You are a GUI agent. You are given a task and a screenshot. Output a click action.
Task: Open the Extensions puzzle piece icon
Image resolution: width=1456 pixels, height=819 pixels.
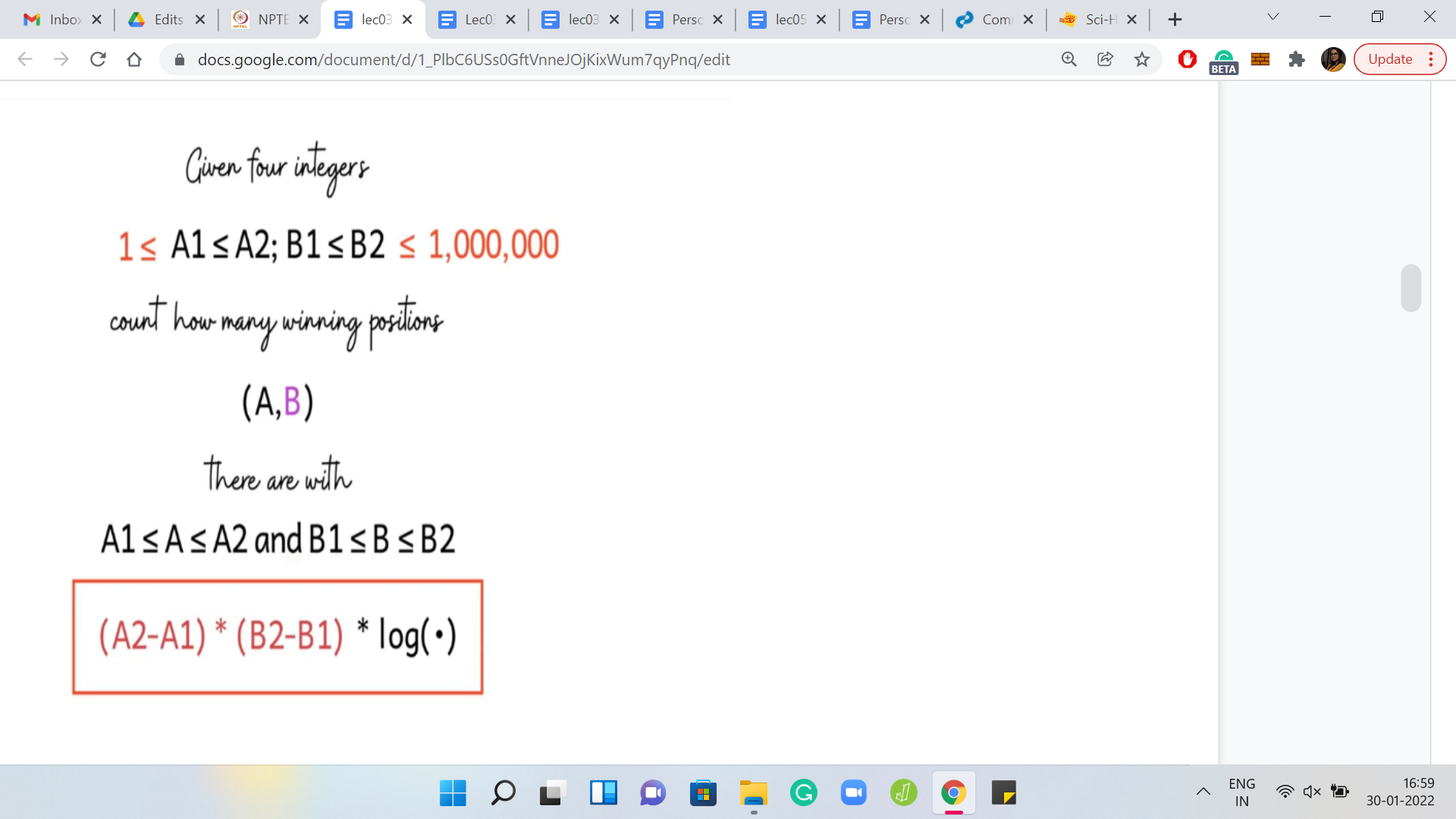(1296, 59)
